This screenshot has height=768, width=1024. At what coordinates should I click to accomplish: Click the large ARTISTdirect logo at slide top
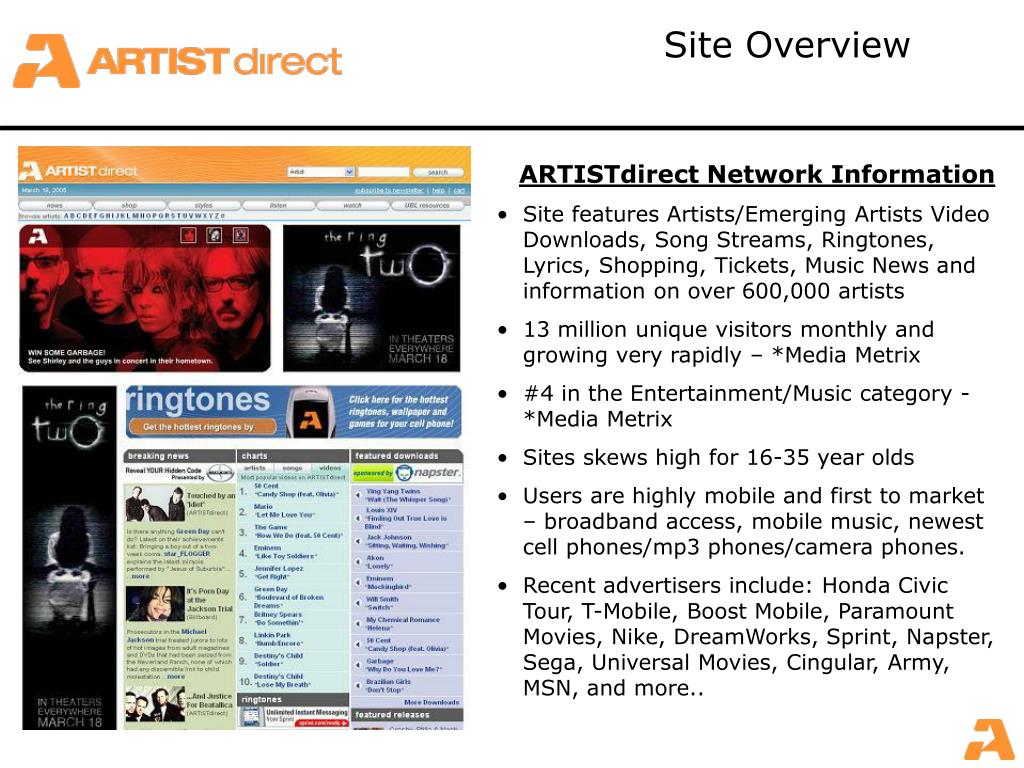pyautogui.click(x=178, y=61)
